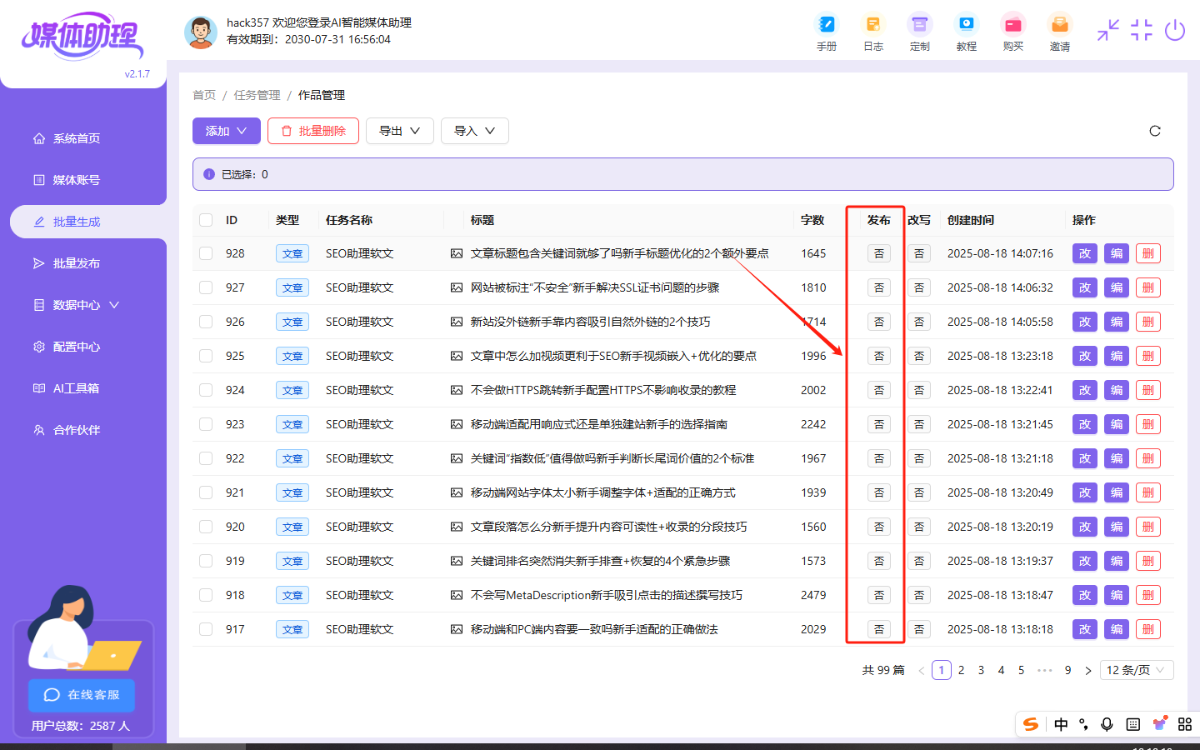
Task: Open the 导出 export dropdown
Action: (399, 130)
